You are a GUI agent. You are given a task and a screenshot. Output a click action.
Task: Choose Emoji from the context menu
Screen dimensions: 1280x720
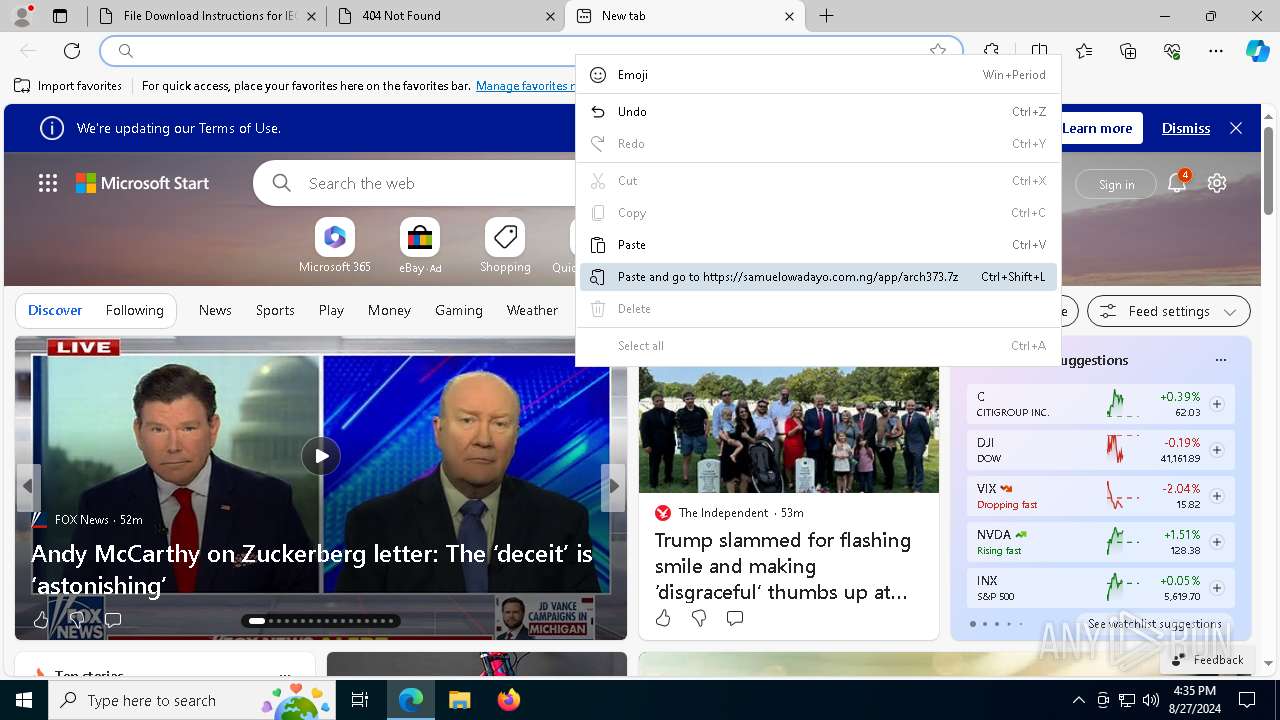point(818,75)
